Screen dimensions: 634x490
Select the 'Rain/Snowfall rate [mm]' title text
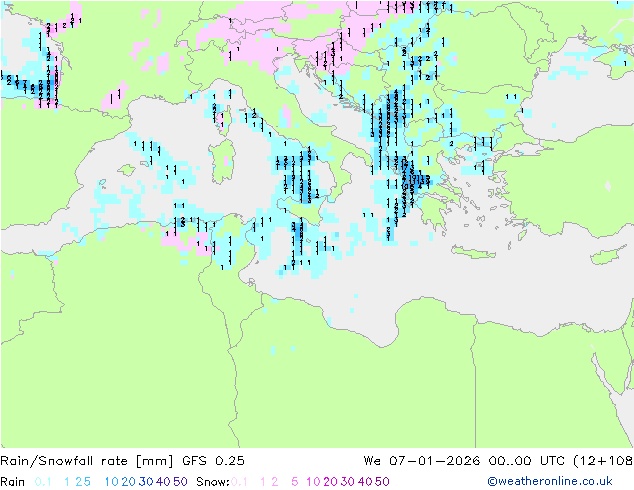tap(87, 461)
